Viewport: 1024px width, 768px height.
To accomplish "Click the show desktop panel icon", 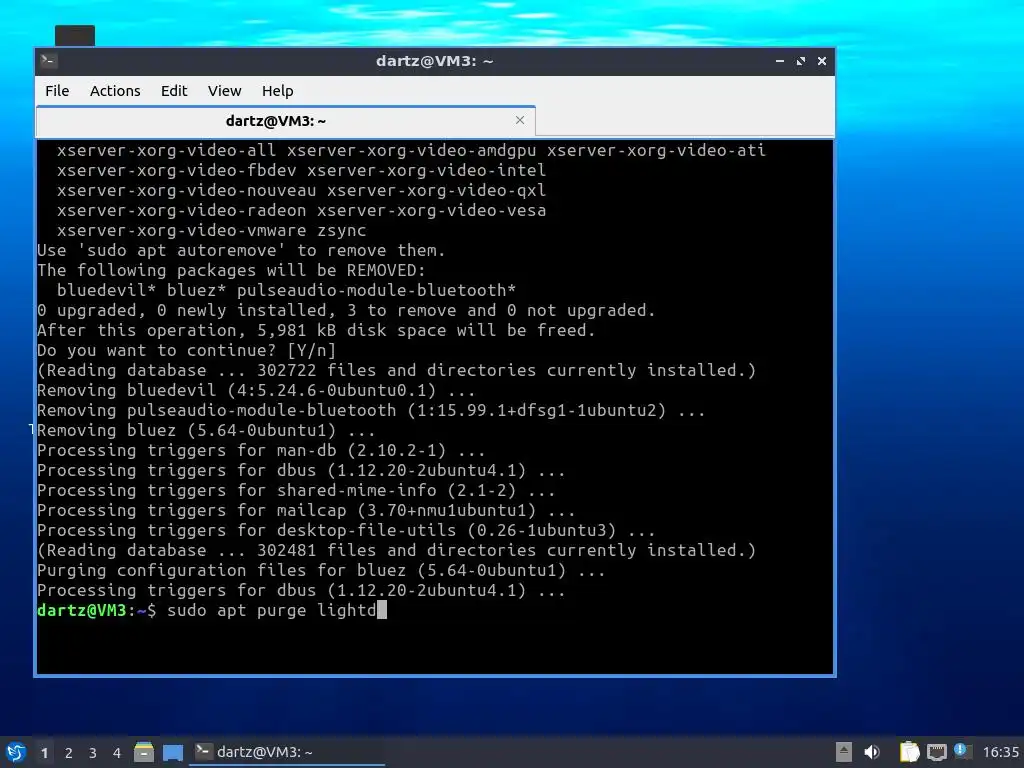I will [172, 753].
